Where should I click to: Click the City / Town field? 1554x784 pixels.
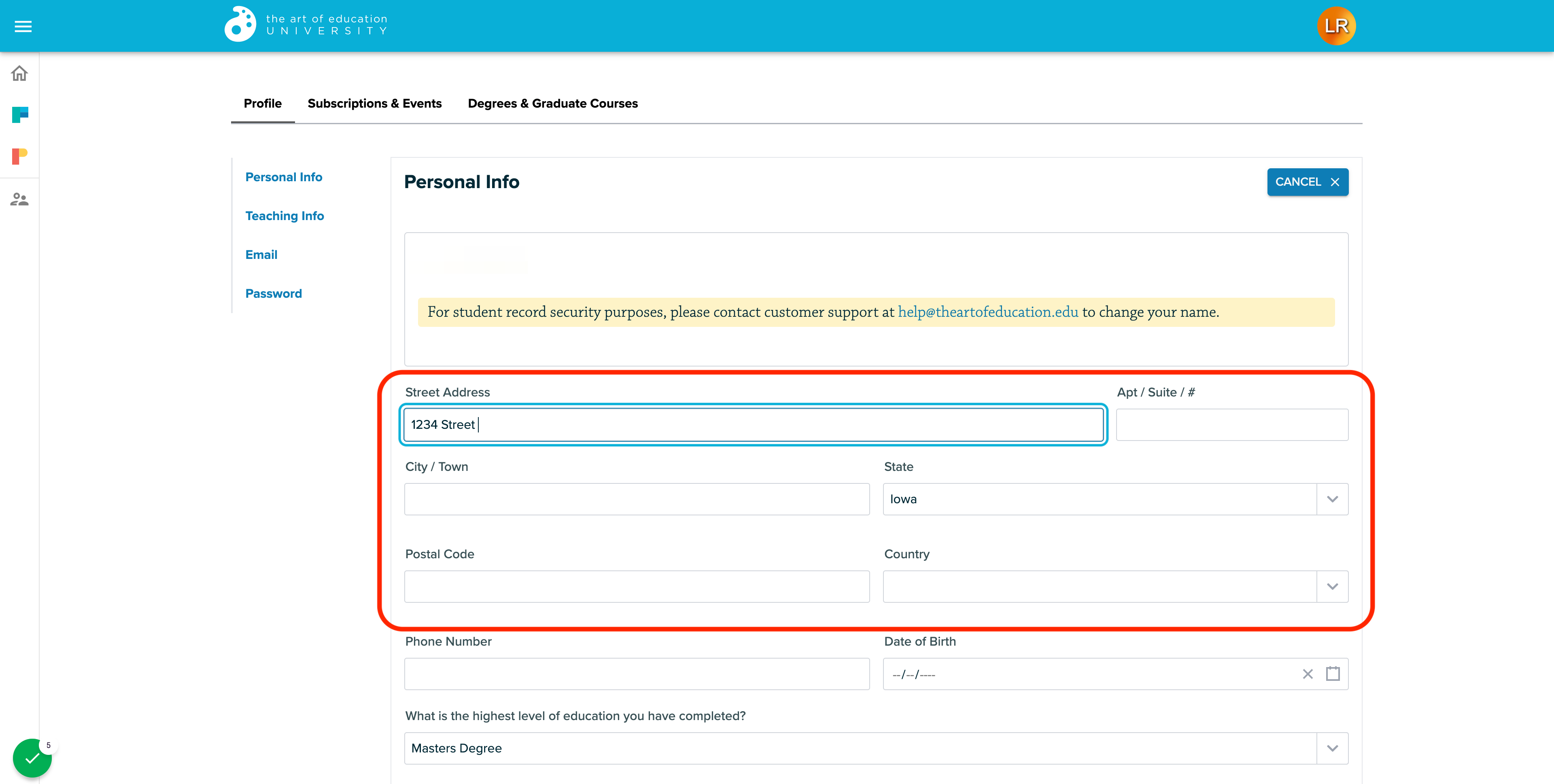(637, 499)
